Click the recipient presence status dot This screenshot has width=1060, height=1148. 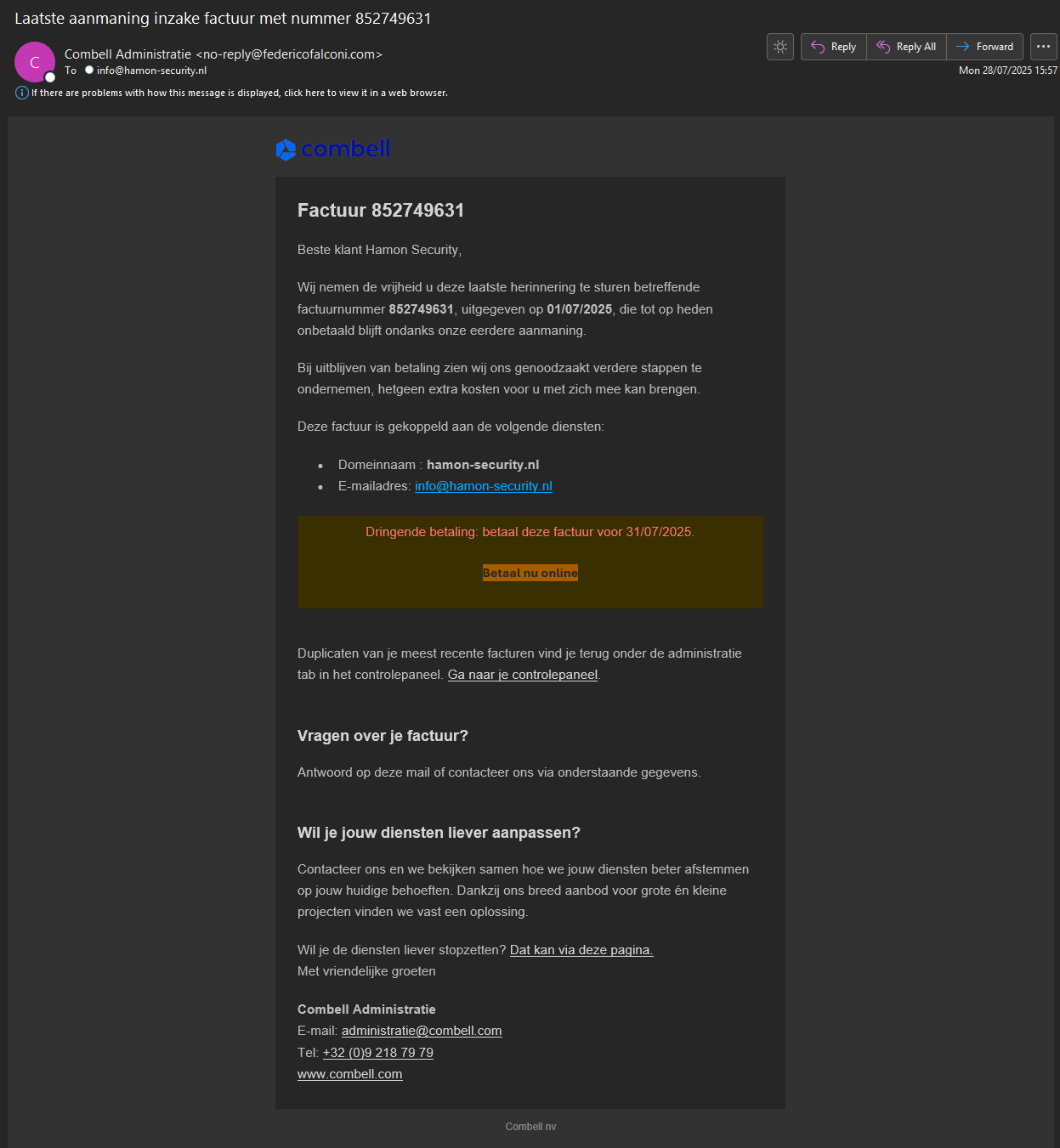(89, 71)
